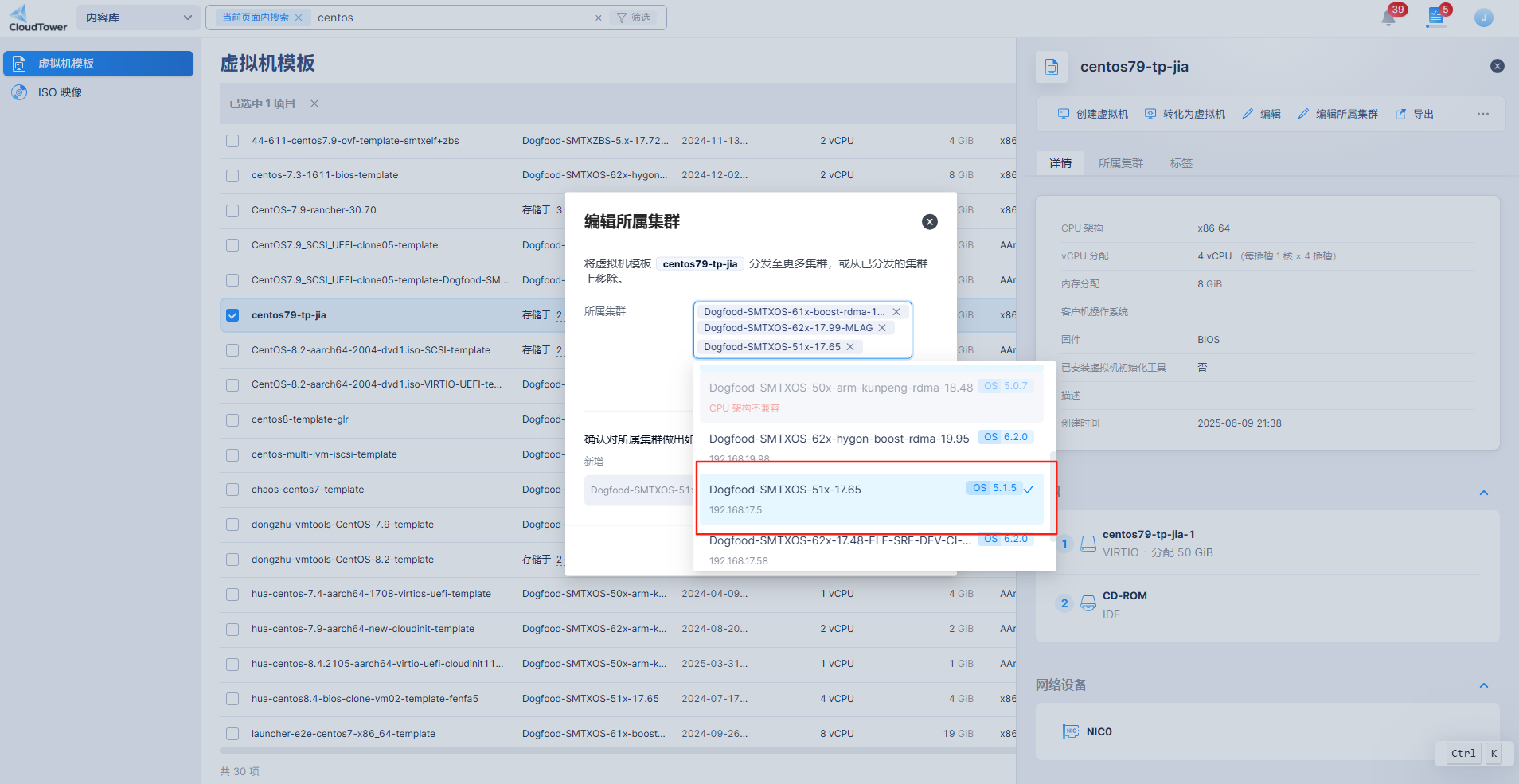
Task: Close the 编辑所属集群 dialog
Action: 929,222
